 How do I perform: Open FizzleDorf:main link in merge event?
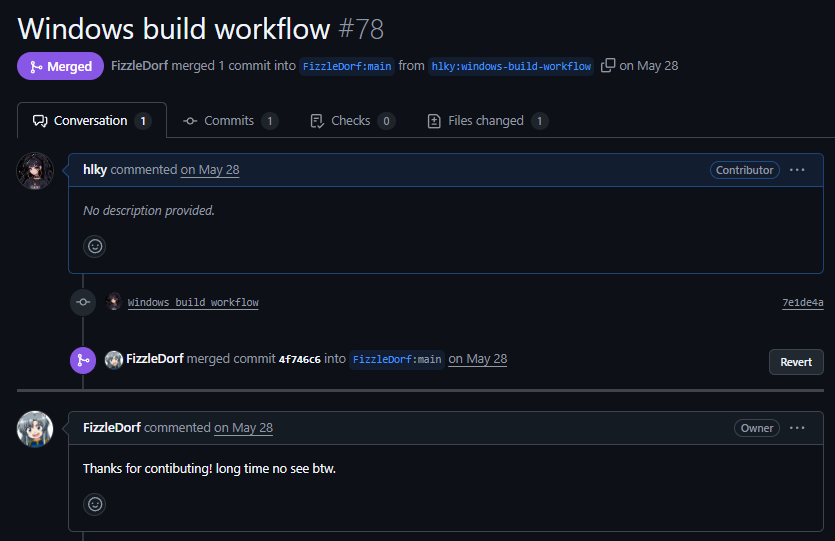coord(397,359)
